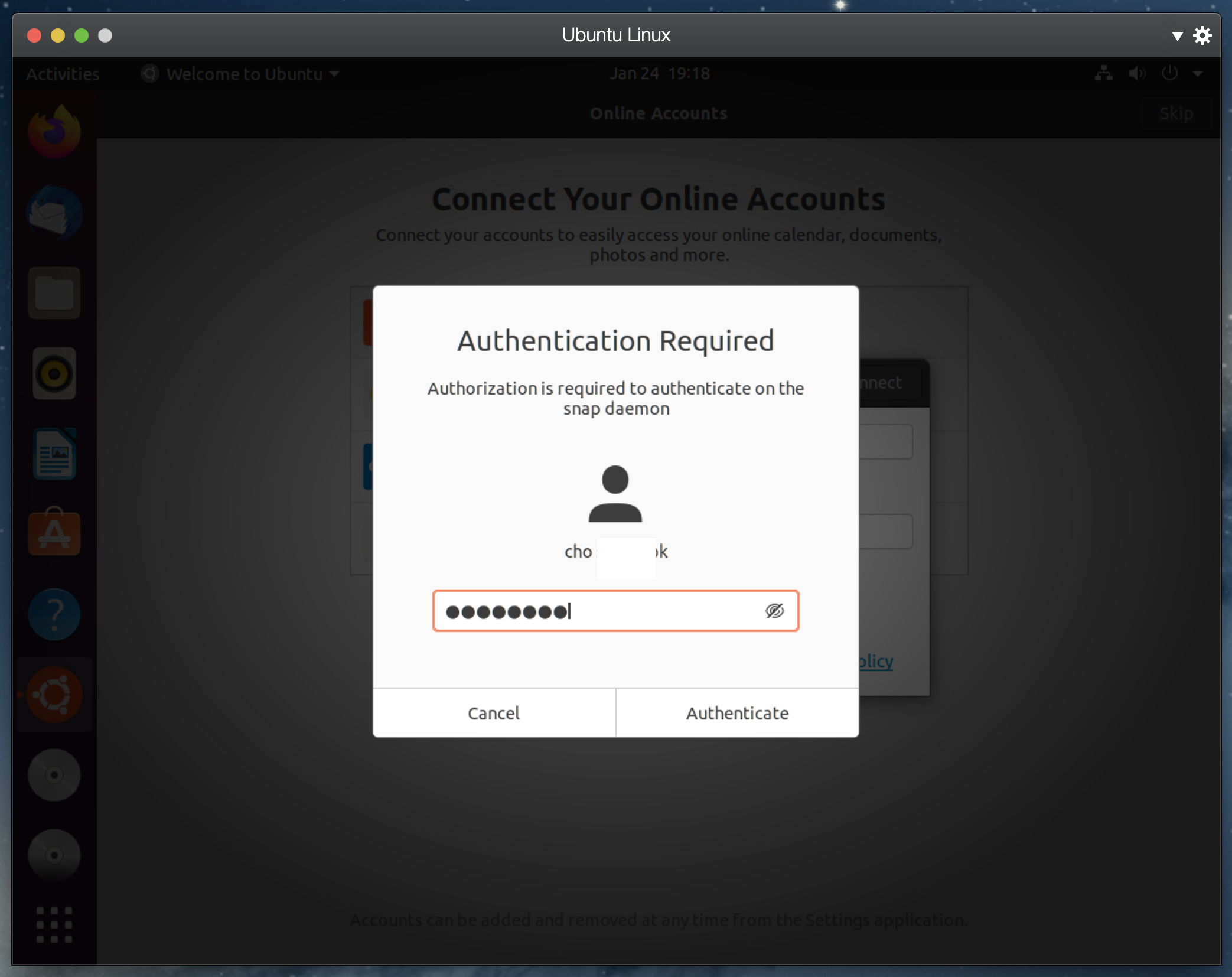
Task: Open the Help question mark icon
Action: point(54,614)
